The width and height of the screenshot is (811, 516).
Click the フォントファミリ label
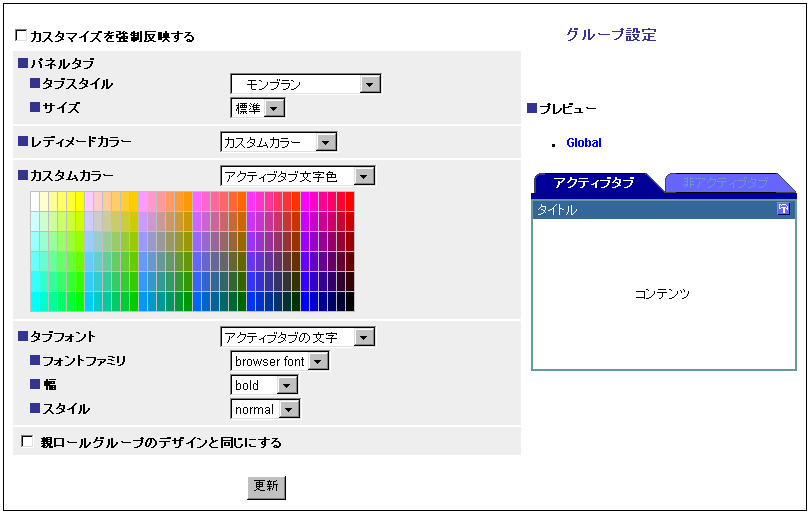pyautogui.click(x=84, y=361)
